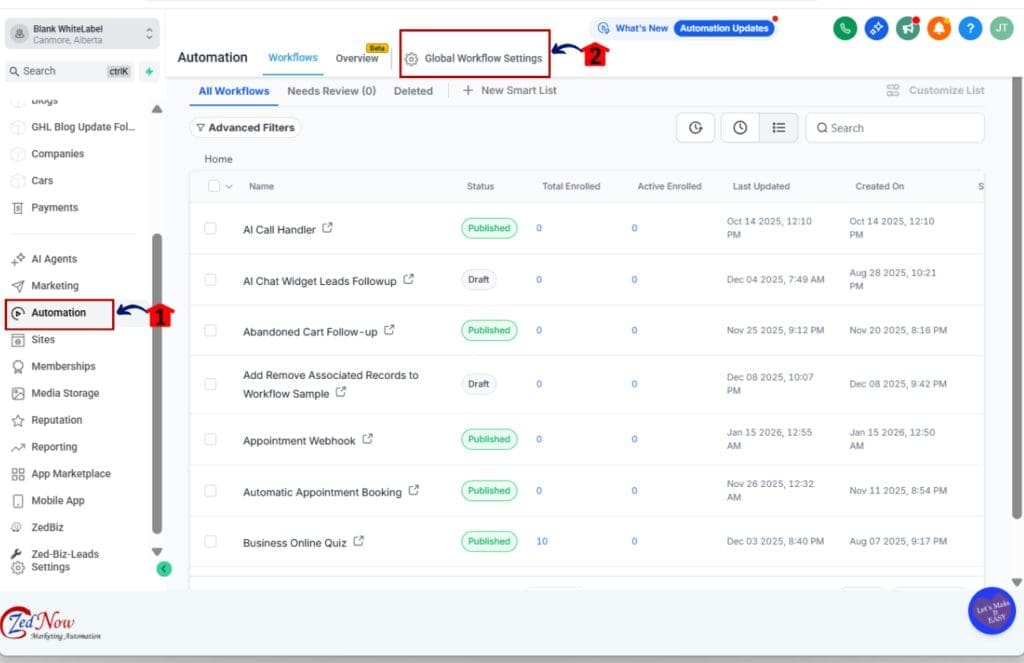Click the blue help question mark icon
The image size is (1024, 663).
969,28
